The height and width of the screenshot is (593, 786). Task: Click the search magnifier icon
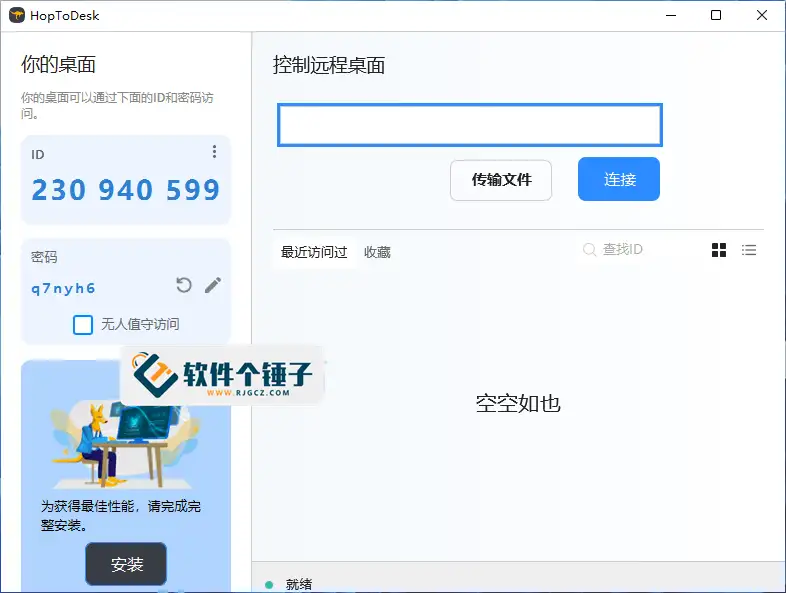pos(590,249)
